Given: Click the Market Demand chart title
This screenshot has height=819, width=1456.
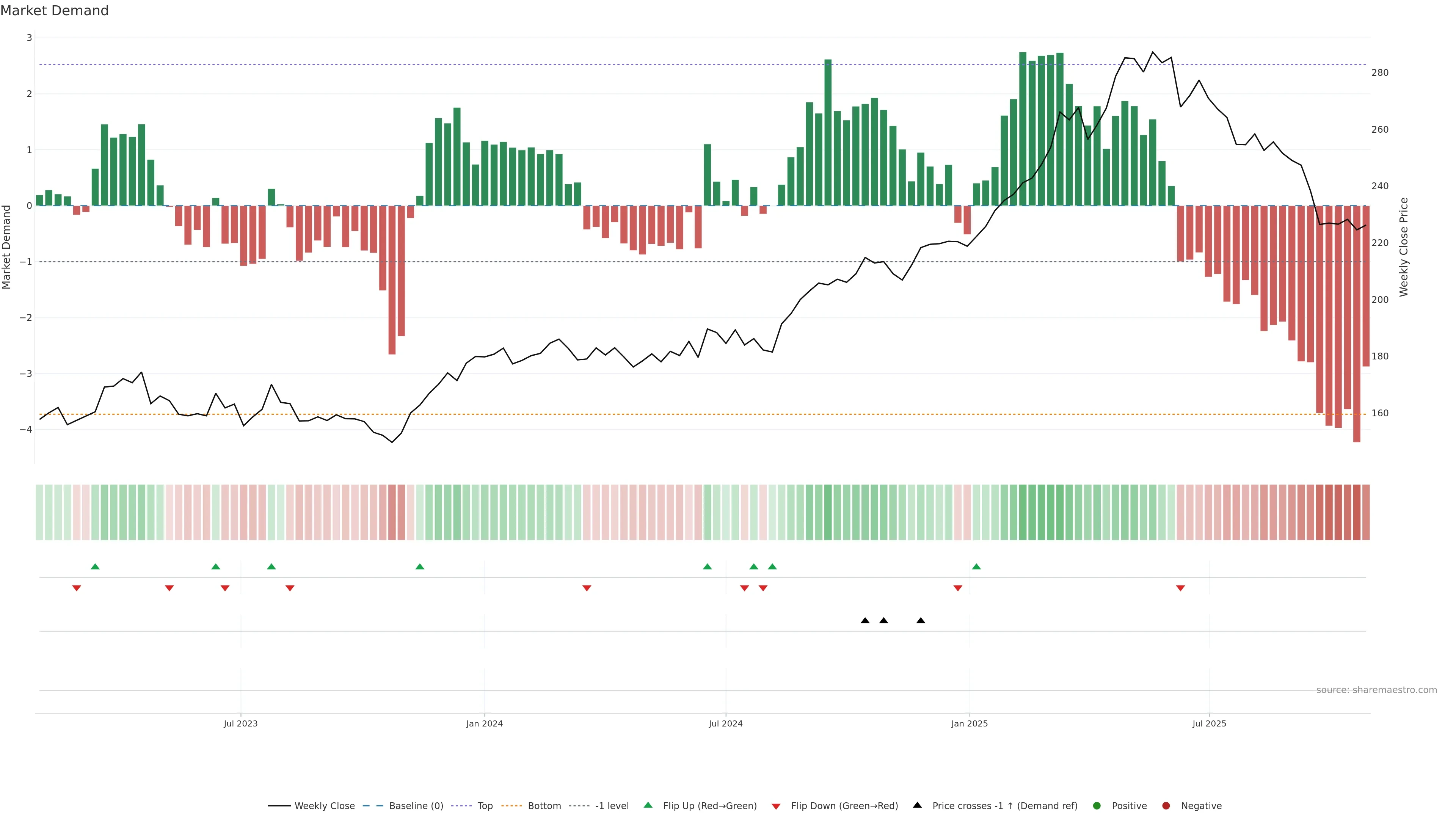Looking at the screenshot, I should (x=54, y=11).
